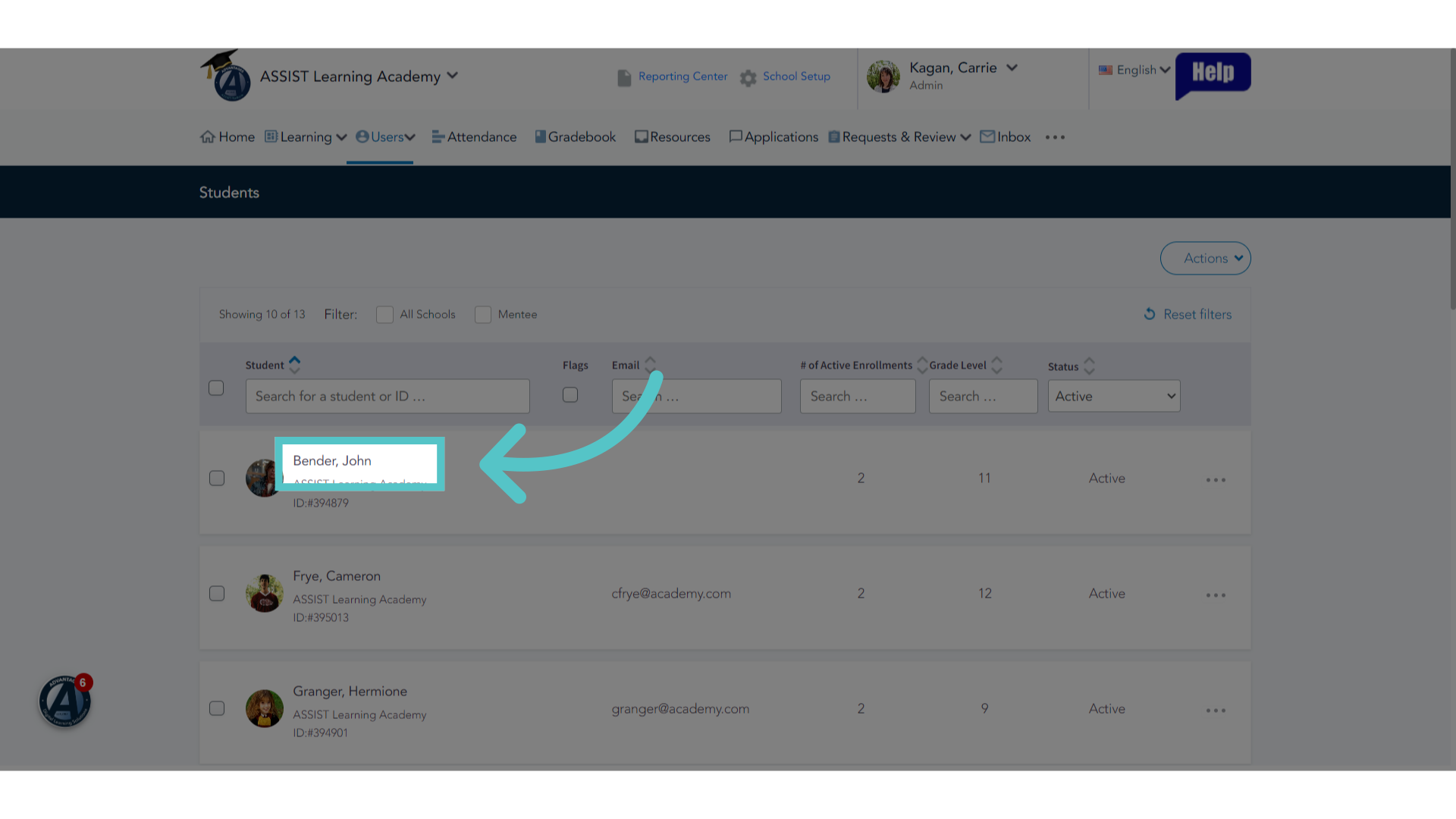Click Reset filters refresh icon
1456x819 pixels.
pyautogui.click(x=1150, y=314)
